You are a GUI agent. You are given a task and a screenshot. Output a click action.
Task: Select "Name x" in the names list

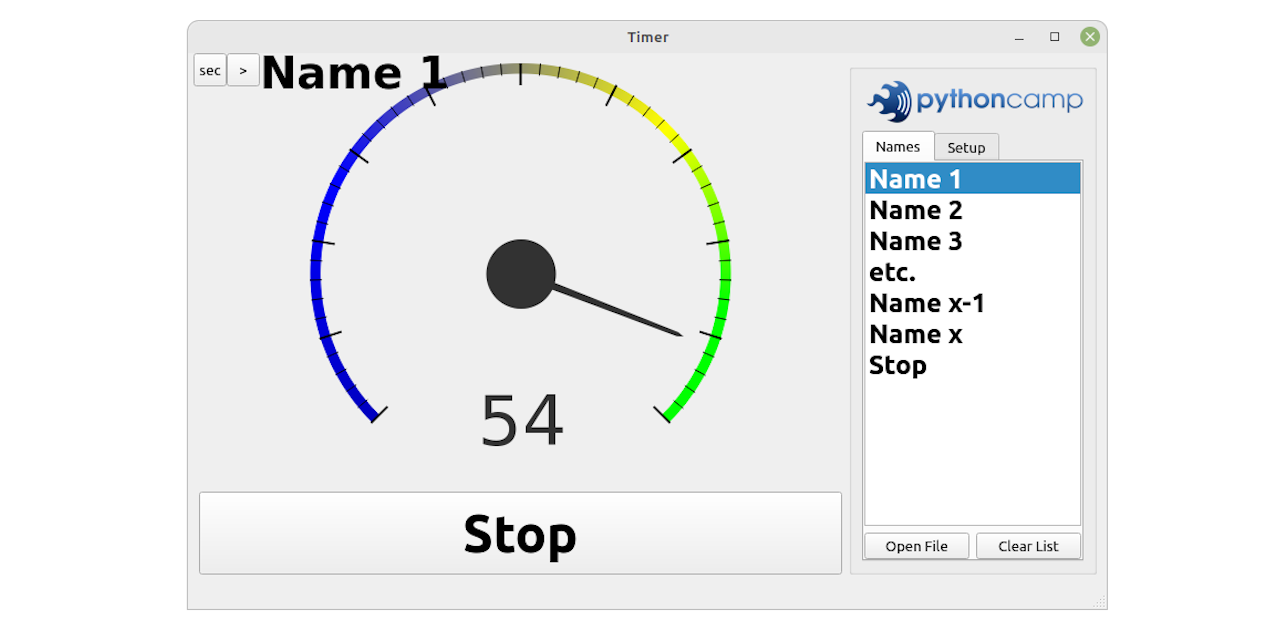(915, 334)
